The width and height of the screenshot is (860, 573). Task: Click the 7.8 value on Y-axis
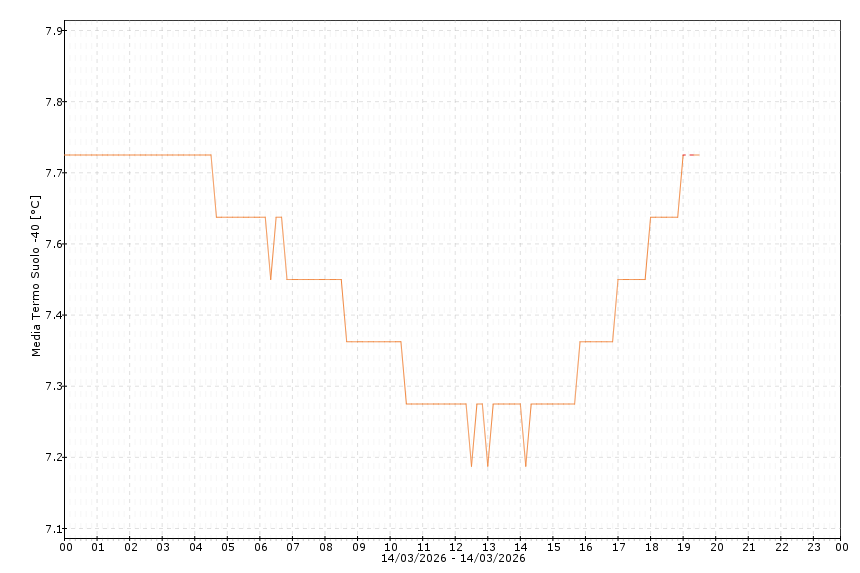(x=49, y=102)
